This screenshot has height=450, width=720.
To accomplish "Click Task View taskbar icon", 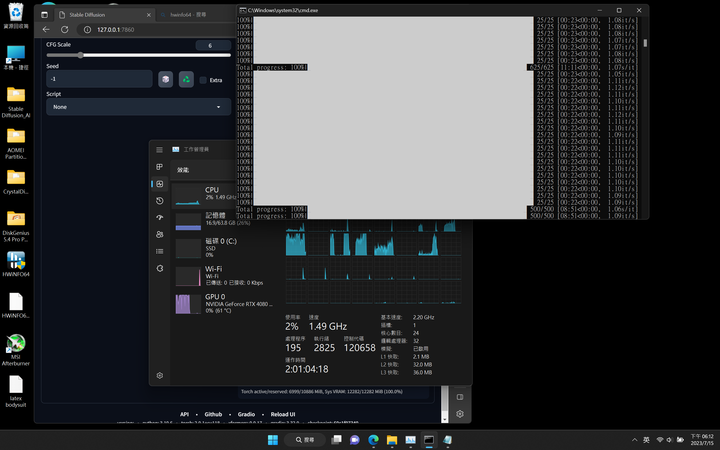I will pos(336,440).
